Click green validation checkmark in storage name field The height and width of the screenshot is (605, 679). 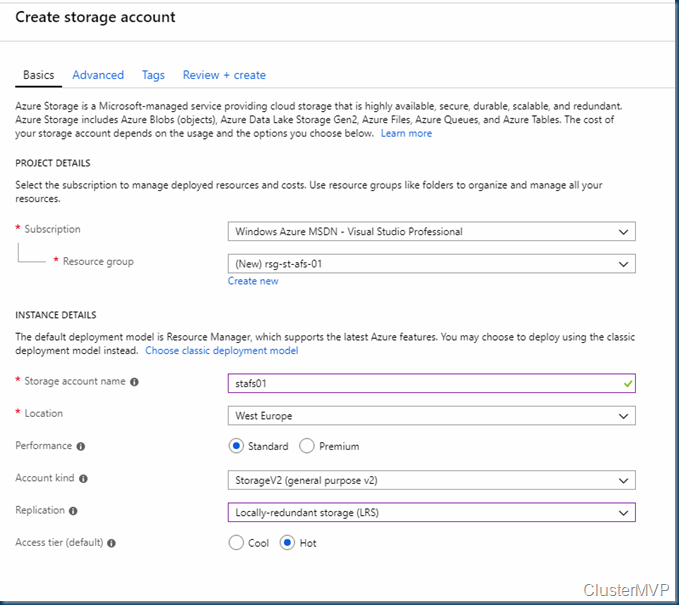[x=626, y=382]
